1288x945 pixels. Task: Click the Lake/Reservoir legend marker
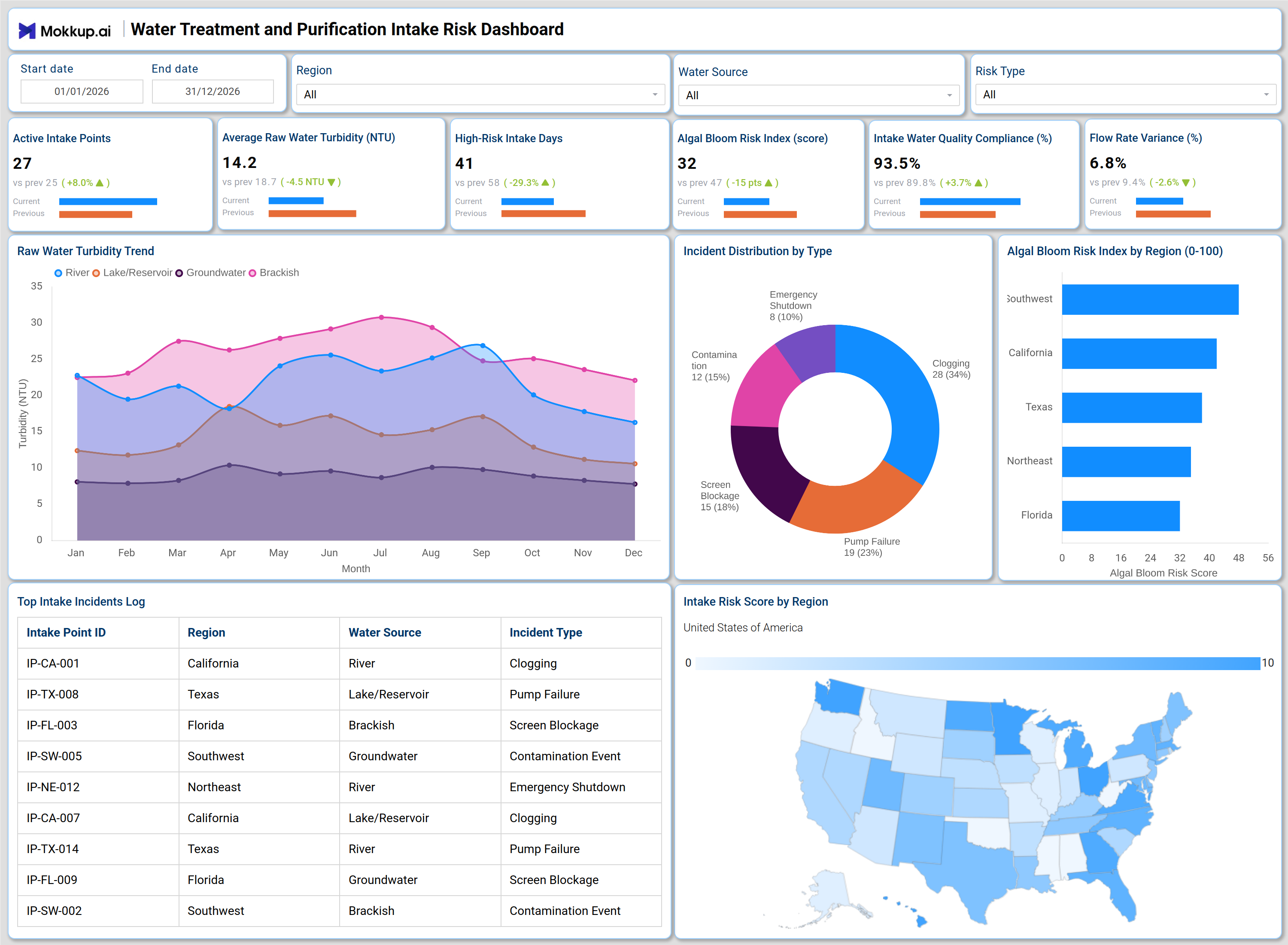point(96,274)
